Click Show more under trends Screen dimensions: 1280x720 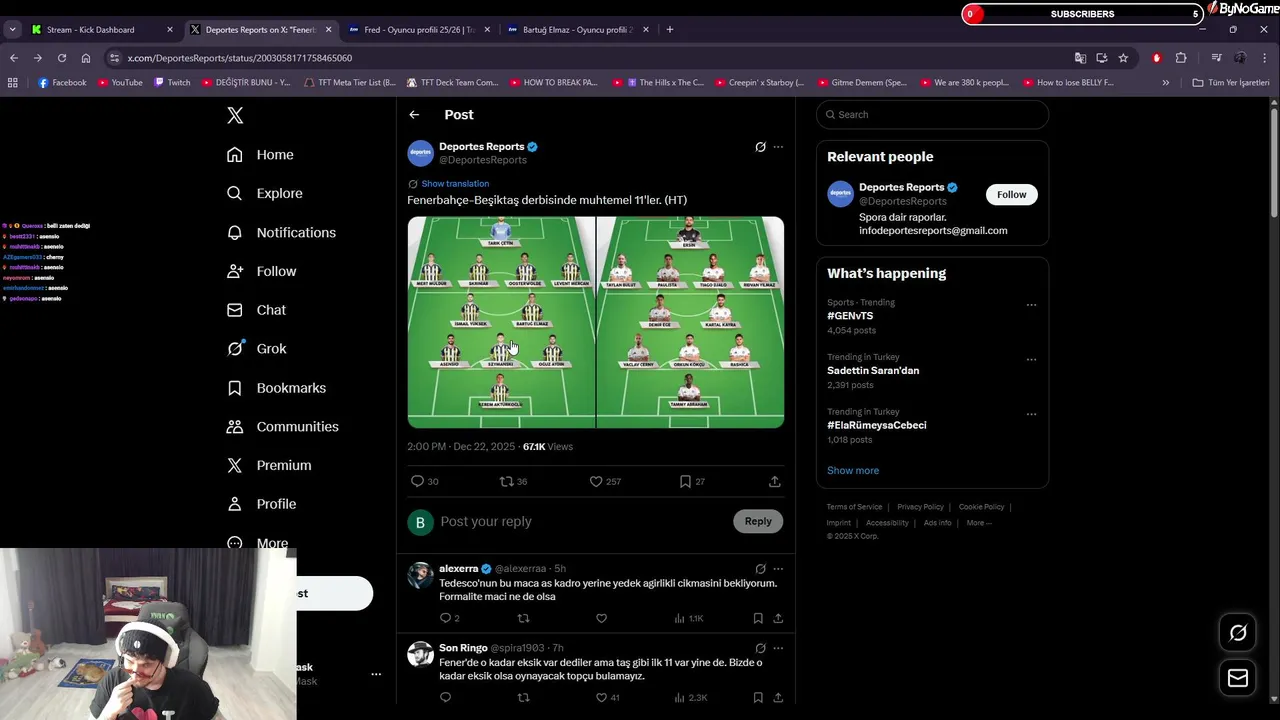[853, 471]
